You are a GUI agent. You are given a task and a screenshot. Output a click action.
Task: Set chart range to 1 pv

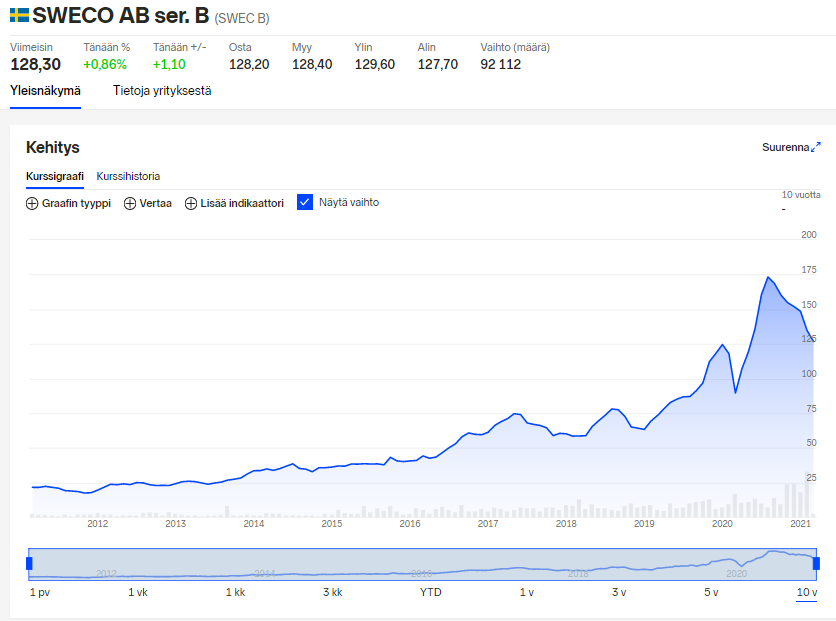(39, 593)
